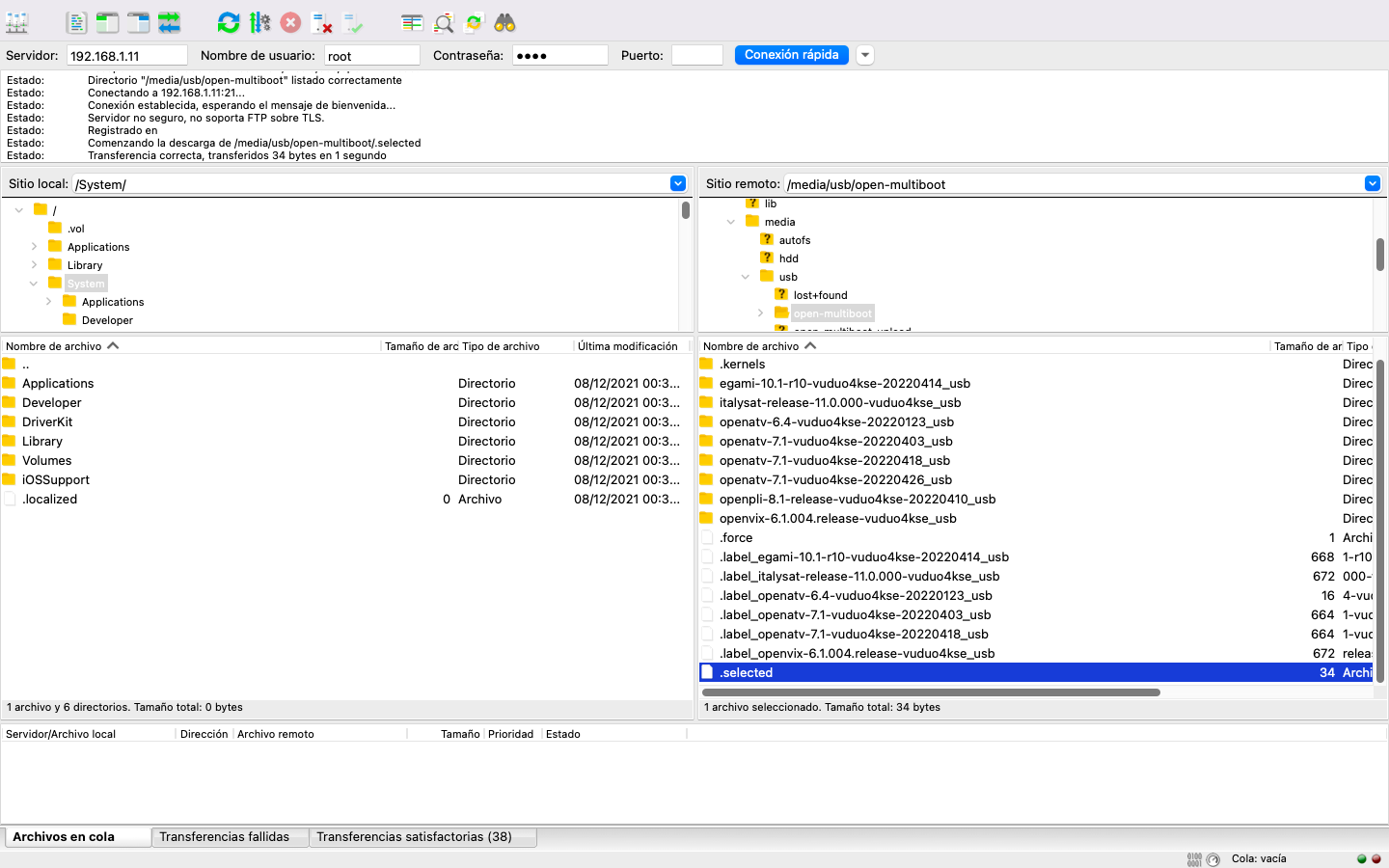Viewport: 1389px width, 868px height.
Task: Open the directory listing filters icon
Action: [412, 22]
